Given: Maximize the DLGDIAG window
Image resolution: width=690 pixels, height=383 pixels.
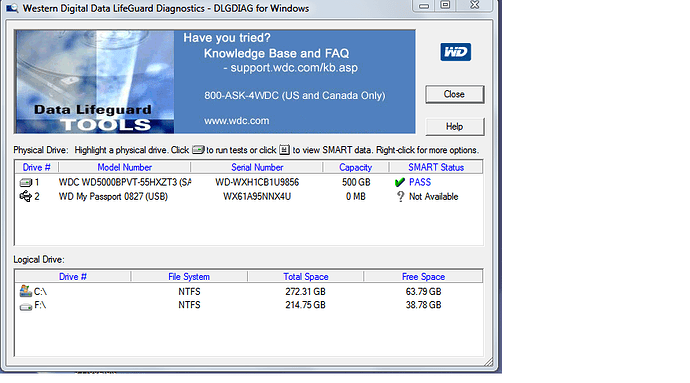Looking at the screenshot, I should pos(445,5).
